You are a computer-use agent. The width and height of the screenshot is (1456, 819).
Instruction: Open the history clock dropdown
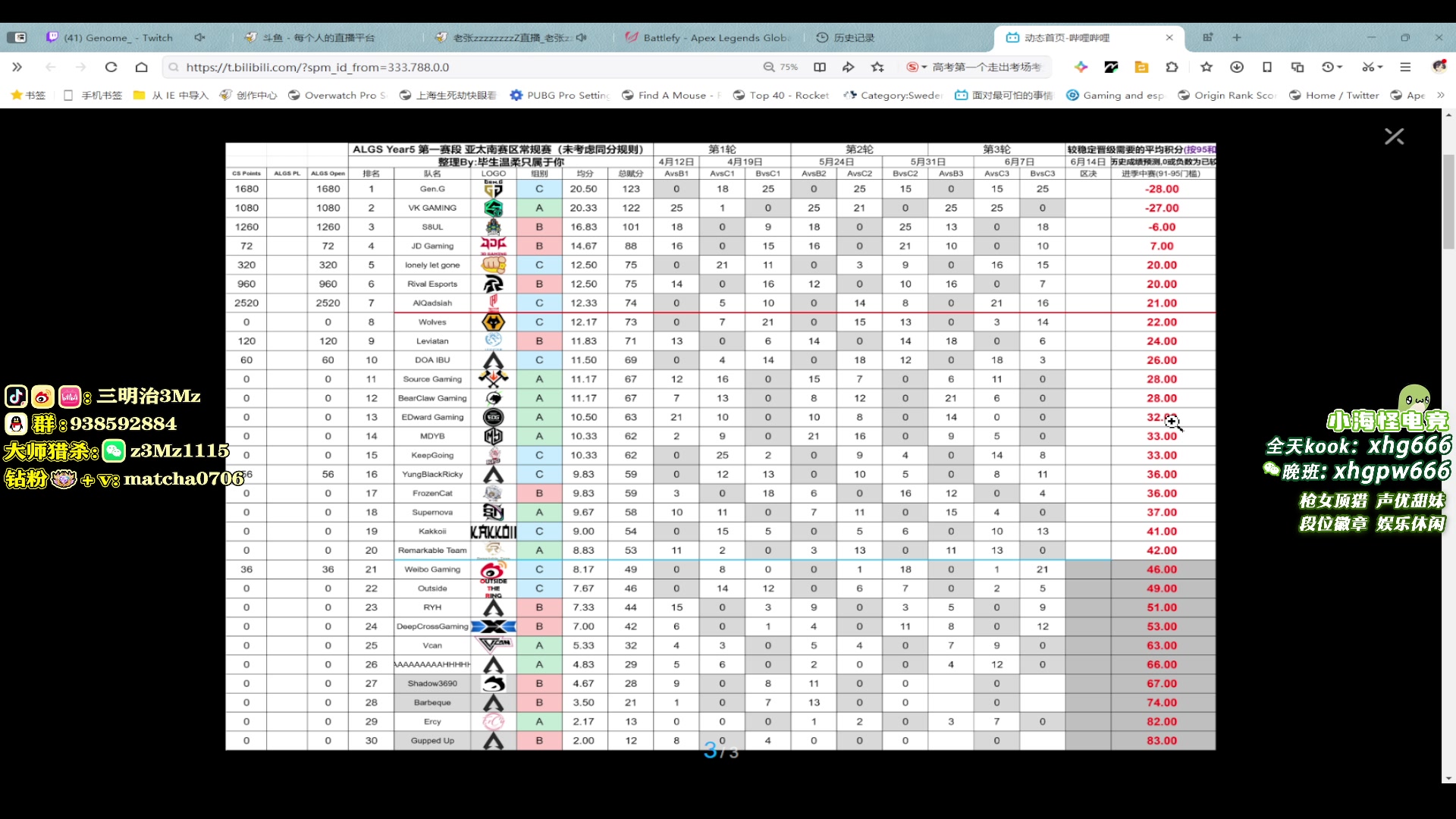tap(1332, 67)
